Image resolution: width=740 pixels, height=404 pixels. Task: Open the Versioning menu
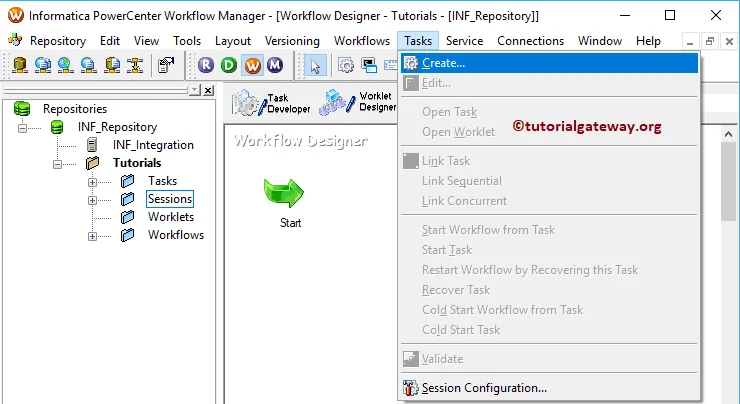coord(292,41)
